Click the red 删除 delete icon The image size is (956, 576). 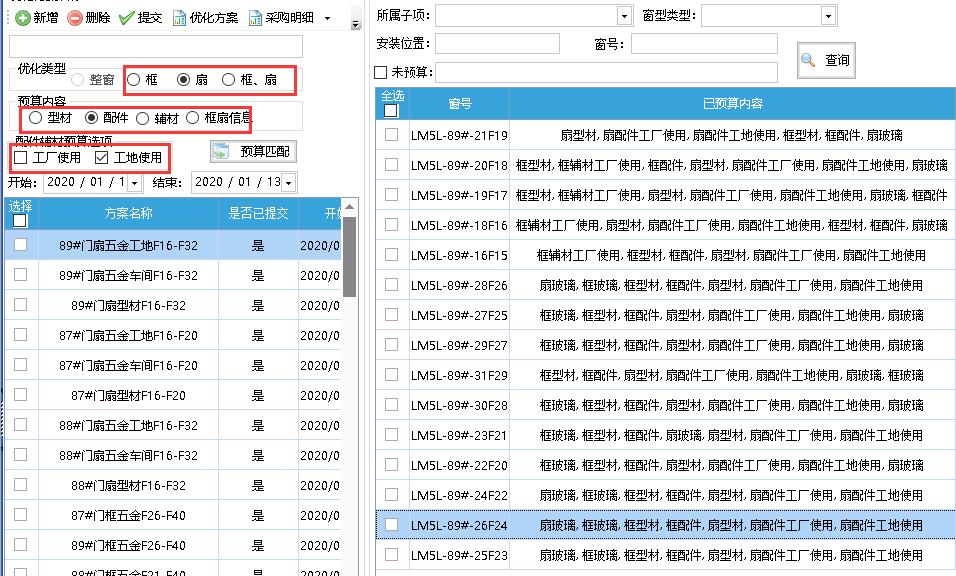point(75,18)
